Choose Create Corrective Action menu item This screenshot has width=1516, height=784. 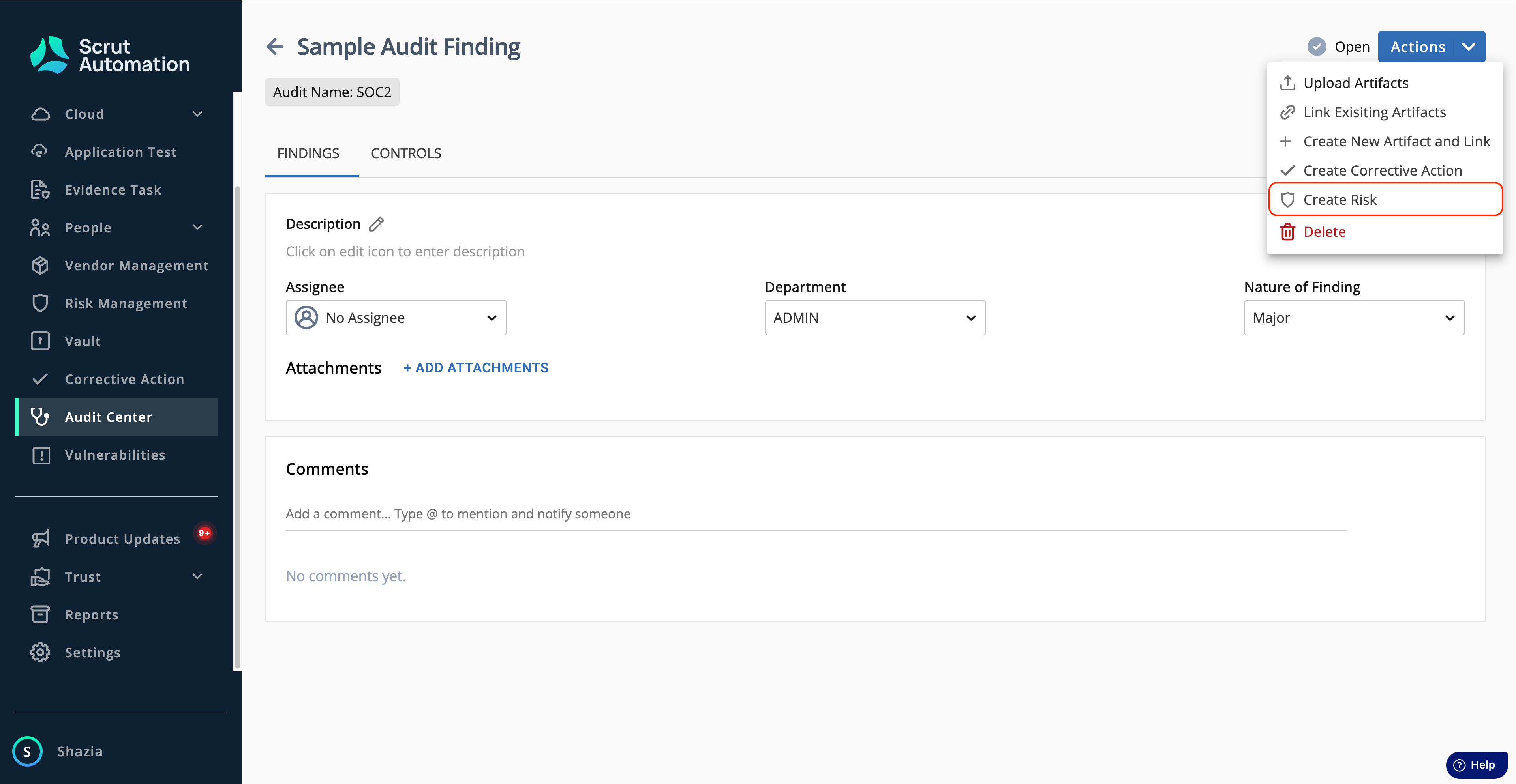[1385, 170]
